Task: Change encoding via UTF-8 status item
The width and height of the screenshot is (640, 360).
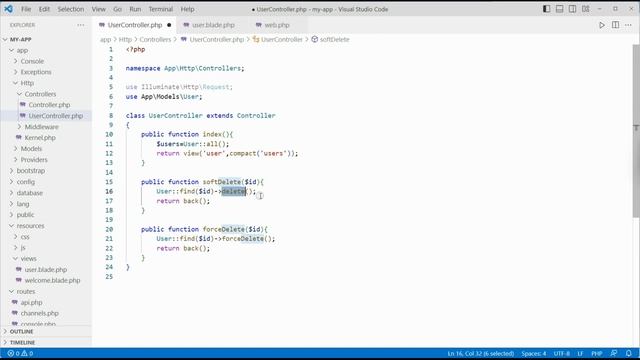Action: [561, 353]
